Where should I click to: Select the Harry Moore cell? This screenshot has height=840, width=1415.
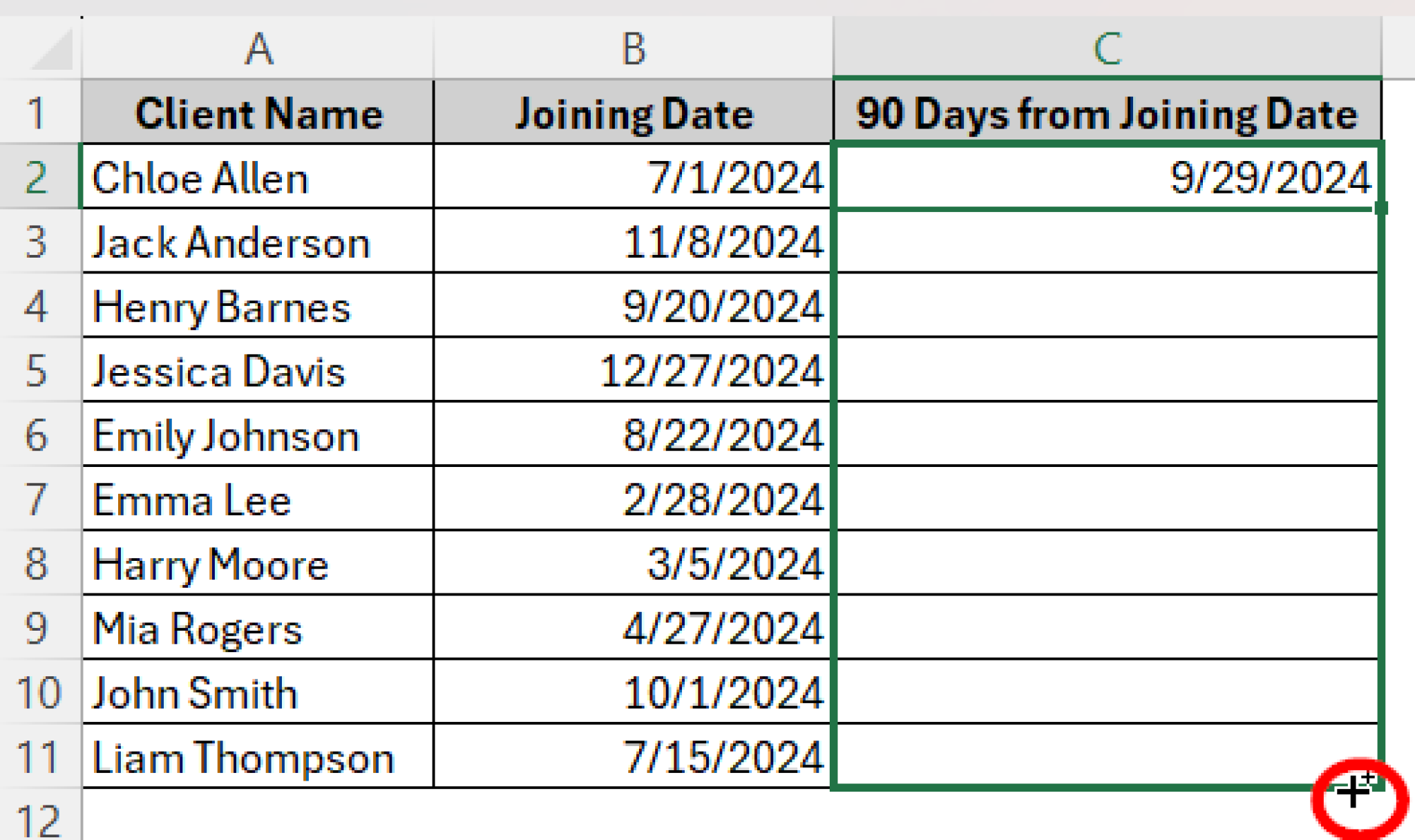coord(258,564)
